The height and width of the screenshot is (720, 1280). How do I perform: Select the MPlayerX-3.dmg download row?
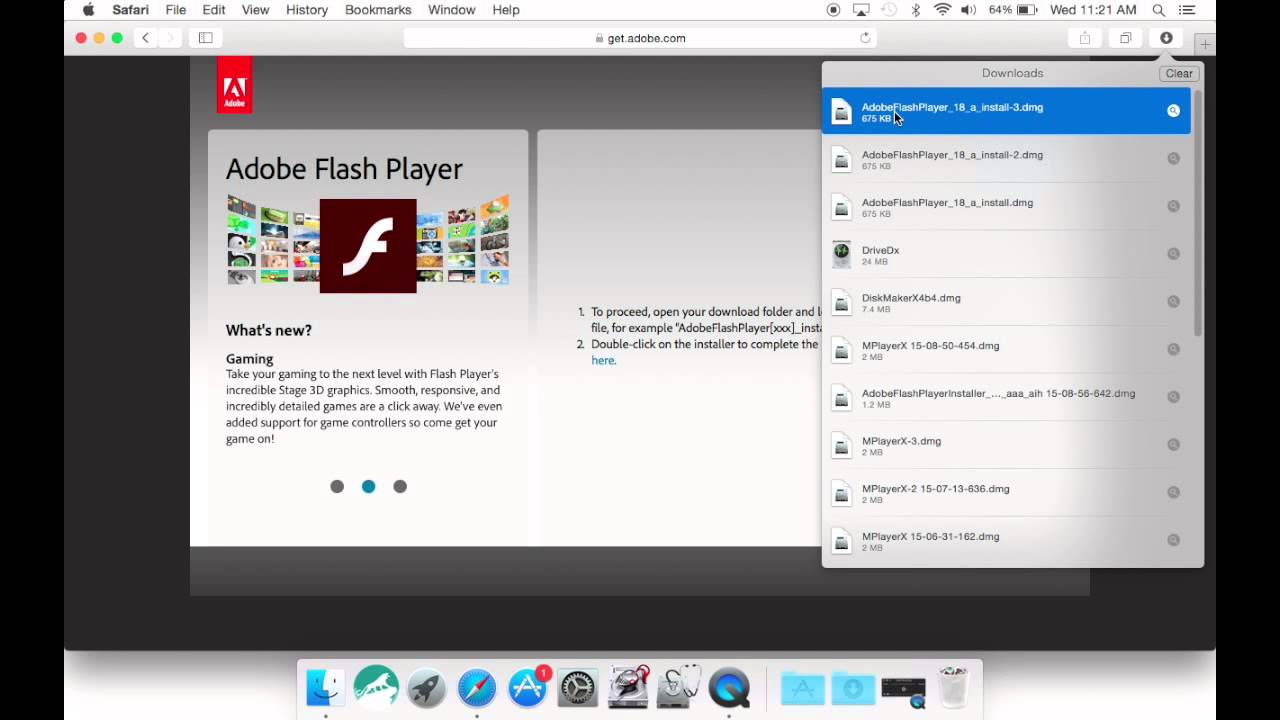[1006, 444]
